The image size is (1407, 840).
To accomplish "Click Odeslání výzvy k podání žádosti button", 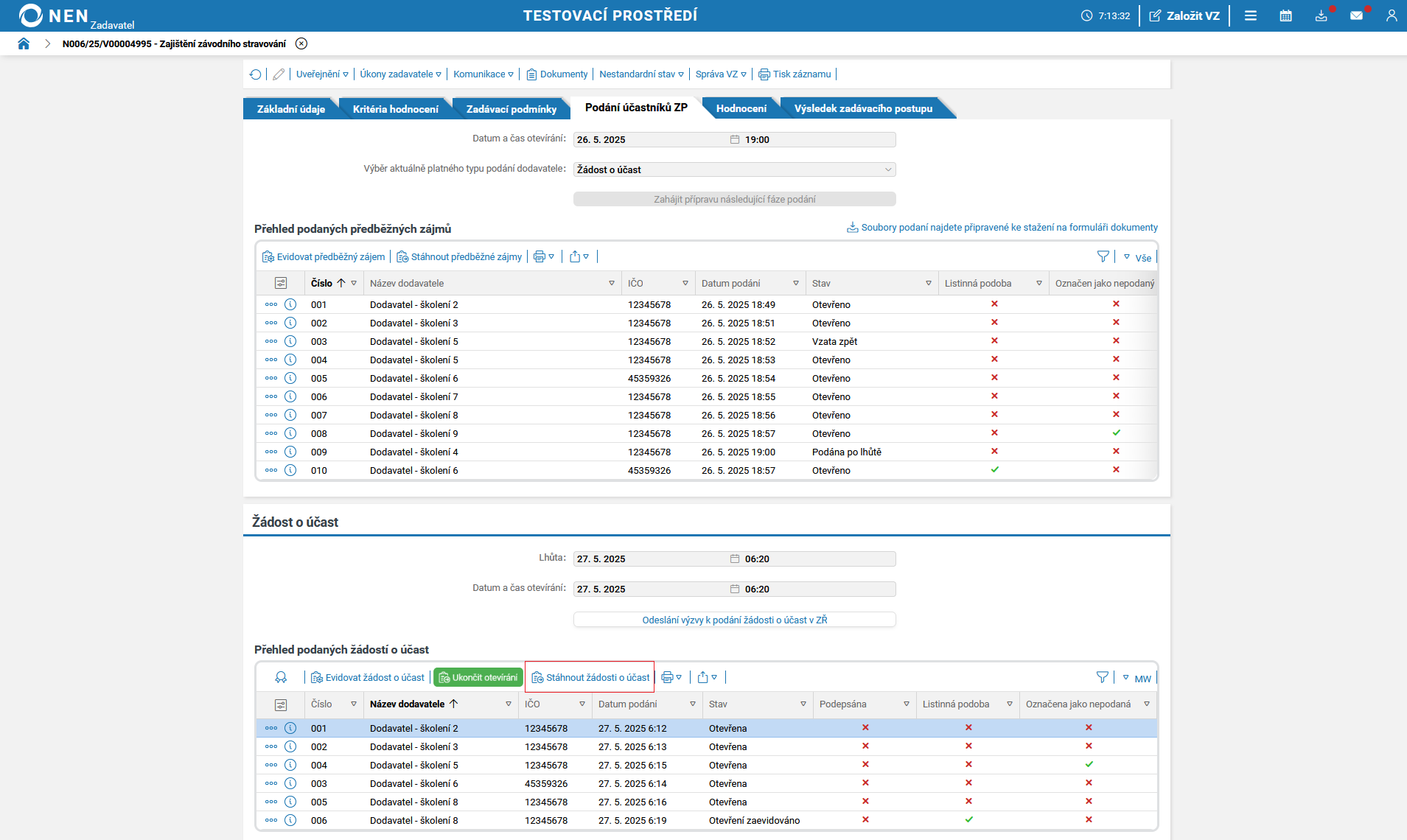I will coord(734,620).
